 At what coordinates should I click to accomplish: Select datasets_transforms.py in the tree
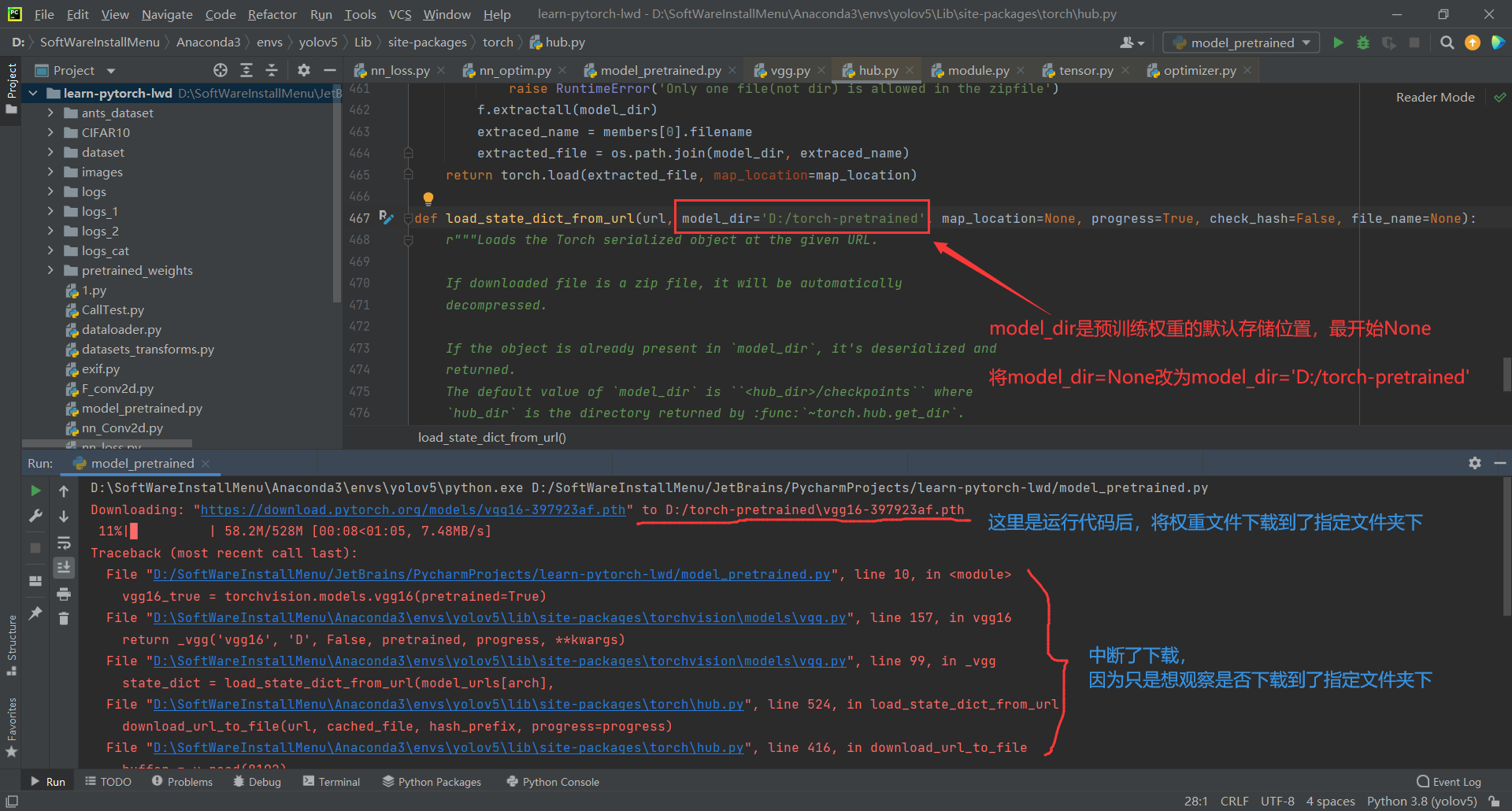point(148,349)
